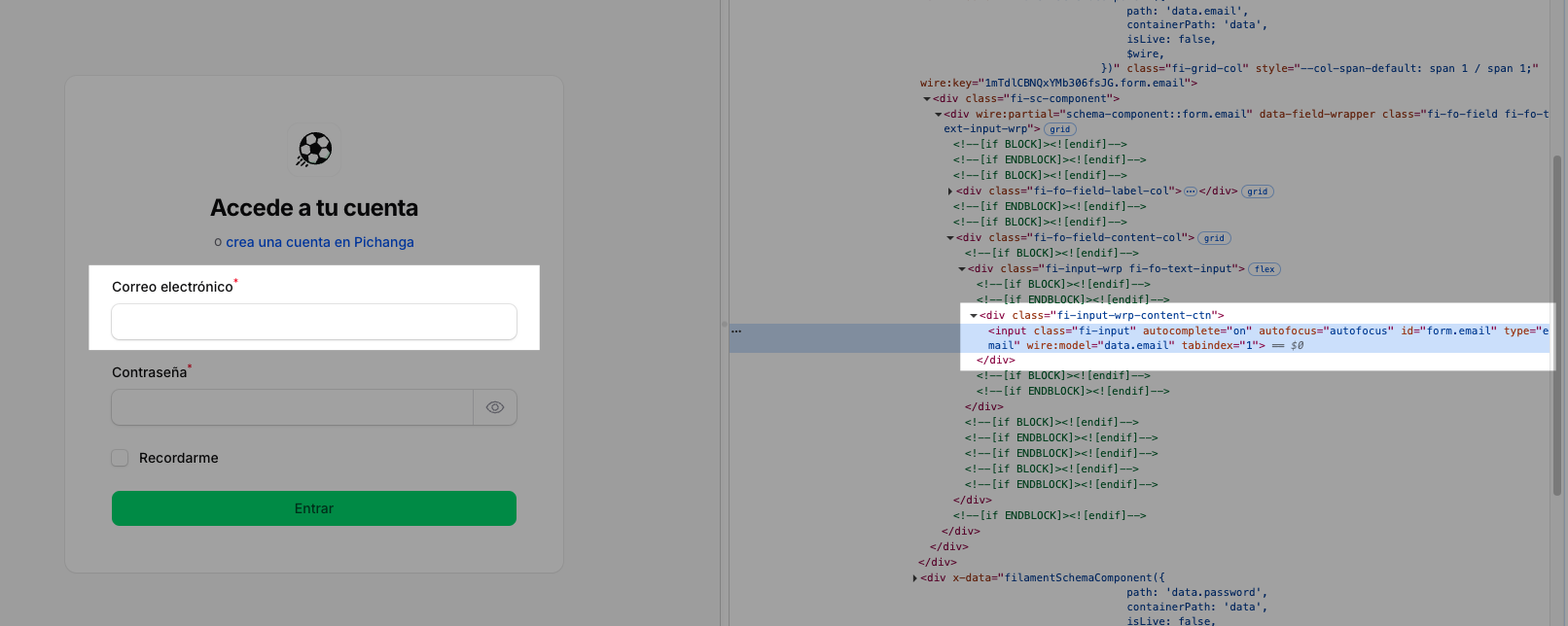
Task: Click the green Entrar button
Action: tap(314, 508)
